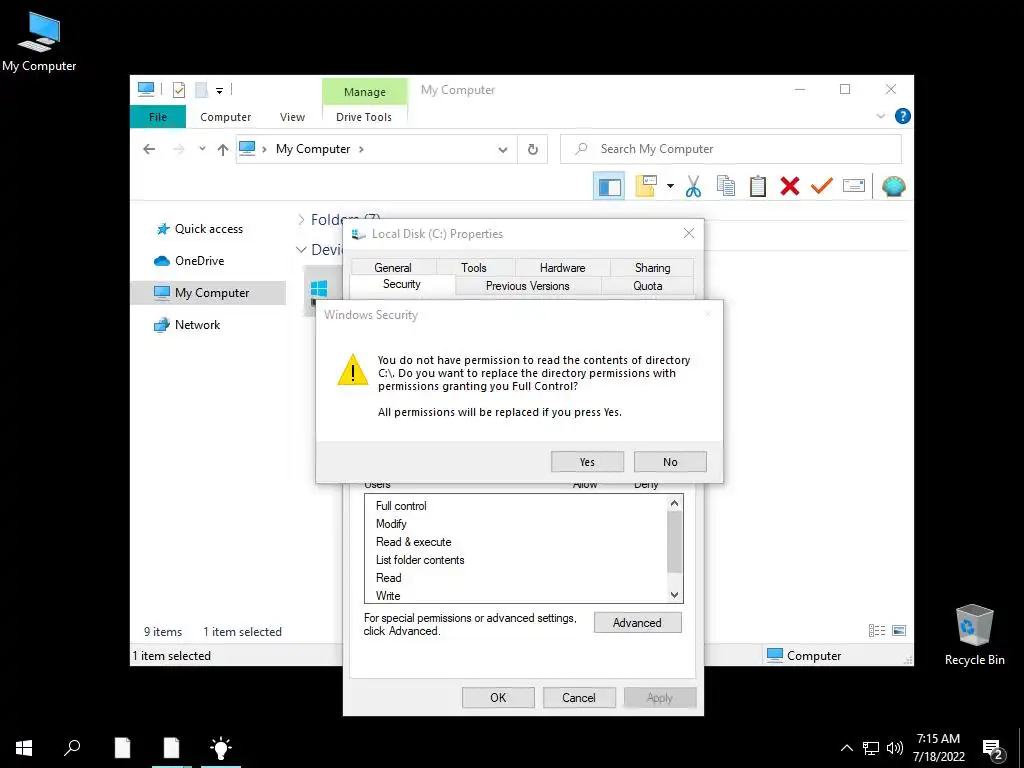Click permissions list scroll down arrow
Screen dimensions: 1024x768
675,595
